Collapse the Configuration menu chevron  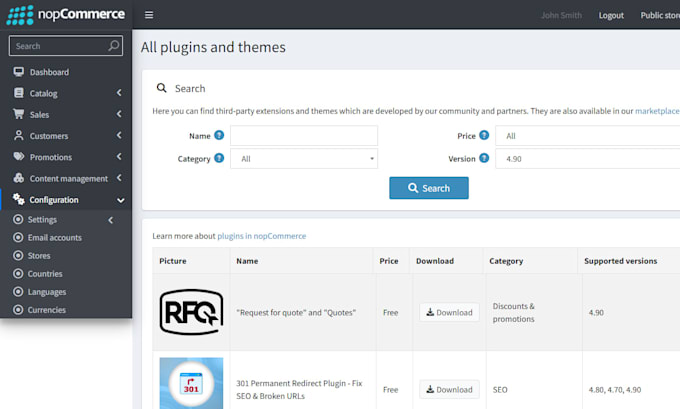(121, 200)
